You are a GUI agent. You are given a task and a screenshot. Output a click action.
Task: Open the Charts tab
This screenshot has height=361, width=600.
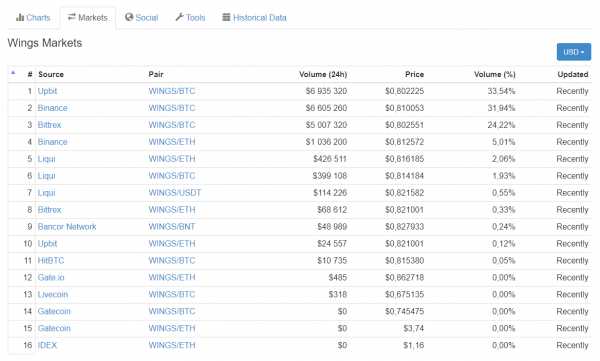pos(33,18)
